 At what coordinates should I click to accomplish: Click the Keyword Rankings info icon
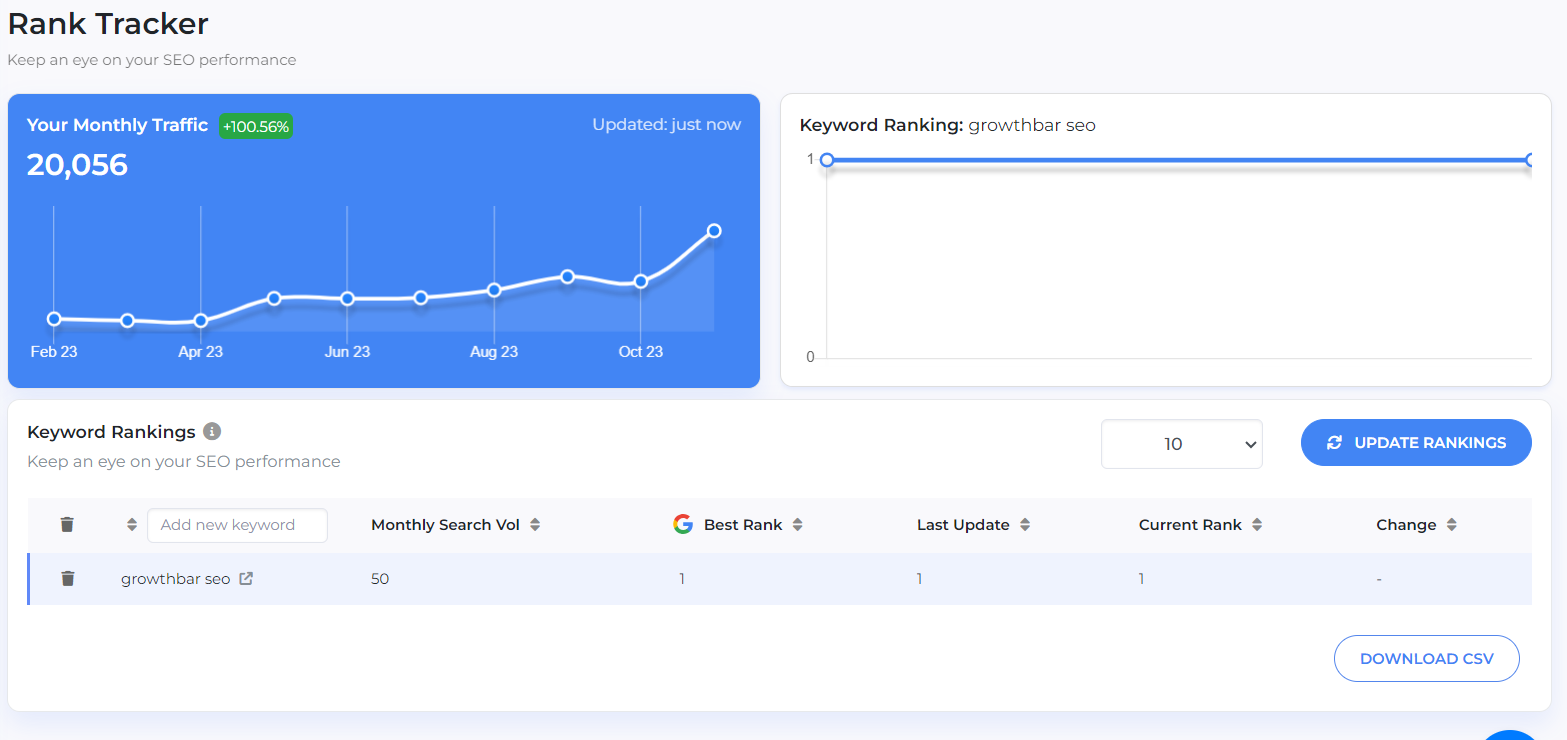(x=212, y=432)
